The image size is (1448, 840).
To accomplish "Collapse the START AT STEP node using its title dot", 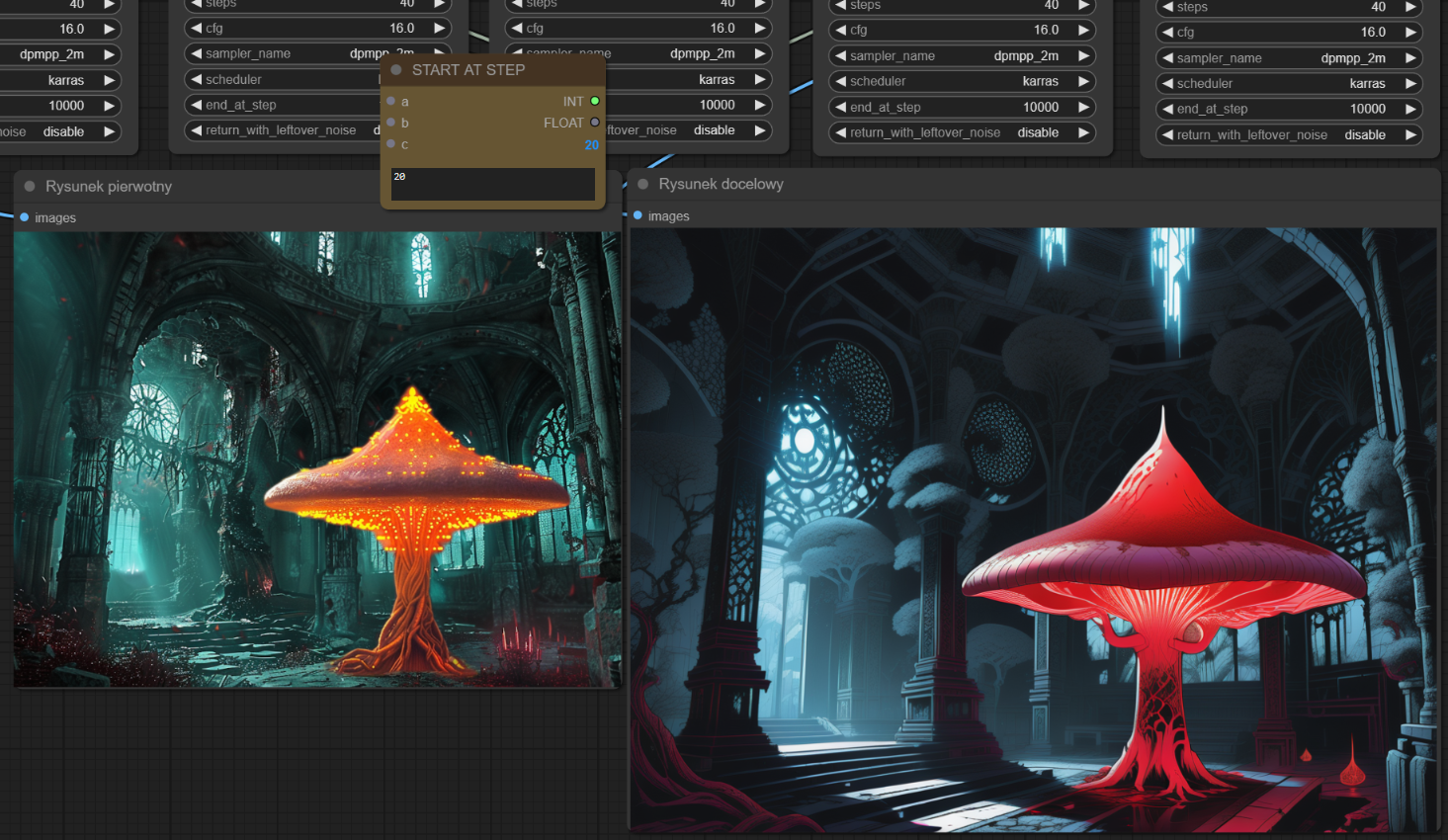I will 396,70.
